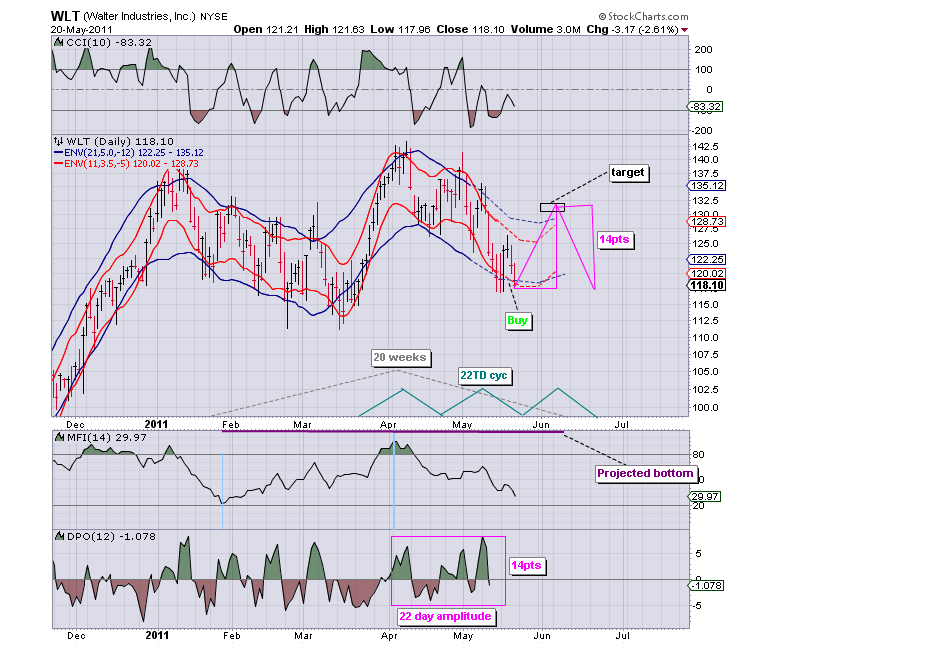Screen dimensions: 929x664
Task: Click the red down arrow beside Chg
Action: [684, 30]
